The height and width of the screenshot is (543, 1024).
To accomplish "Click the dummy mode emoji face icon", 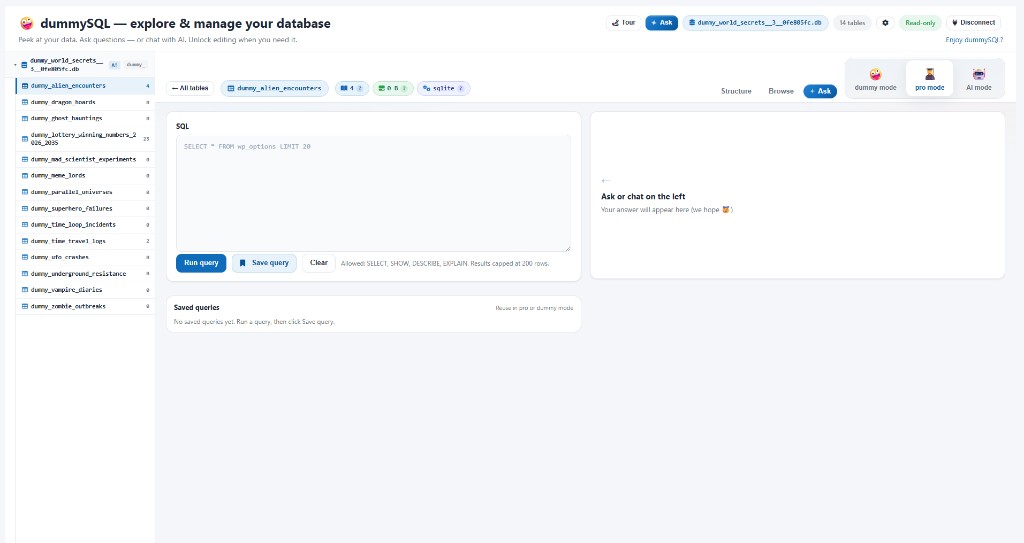I will pyautogui.click(x=875, y=74).
